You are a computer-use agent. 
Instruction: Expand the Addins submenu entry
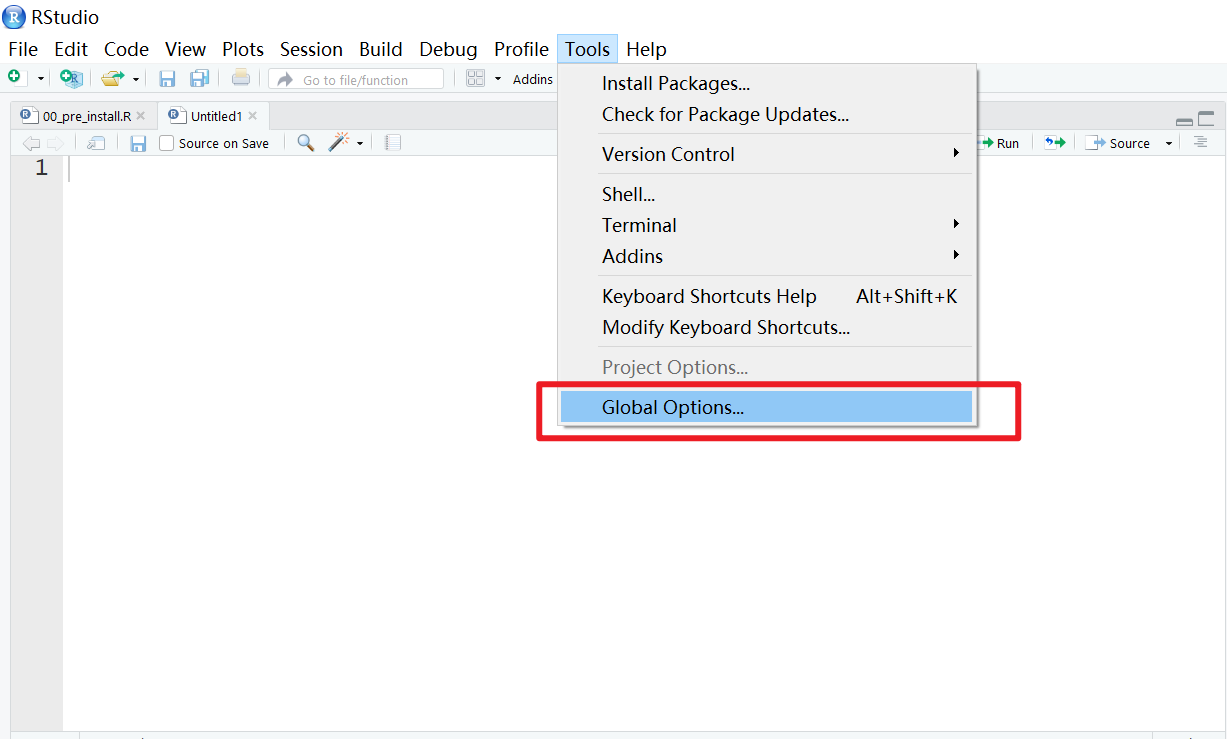pyautogui.click(x=767, y=256)
